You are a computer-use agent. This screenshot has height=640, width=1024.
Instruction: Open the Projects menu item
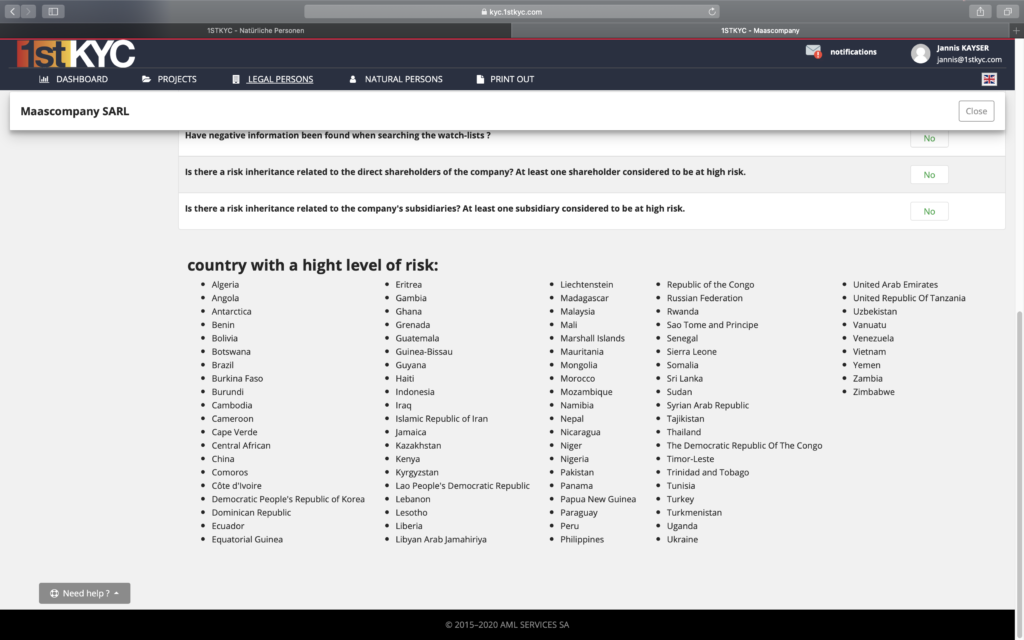[x=169, y=79]
